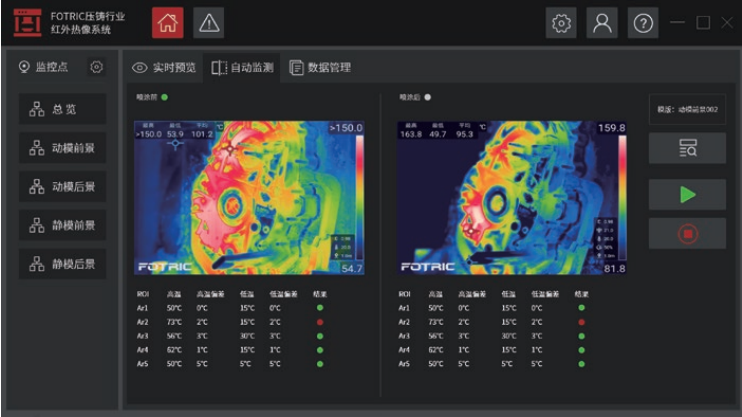Stop monitoring with red stop button

[x=687, y=233]
